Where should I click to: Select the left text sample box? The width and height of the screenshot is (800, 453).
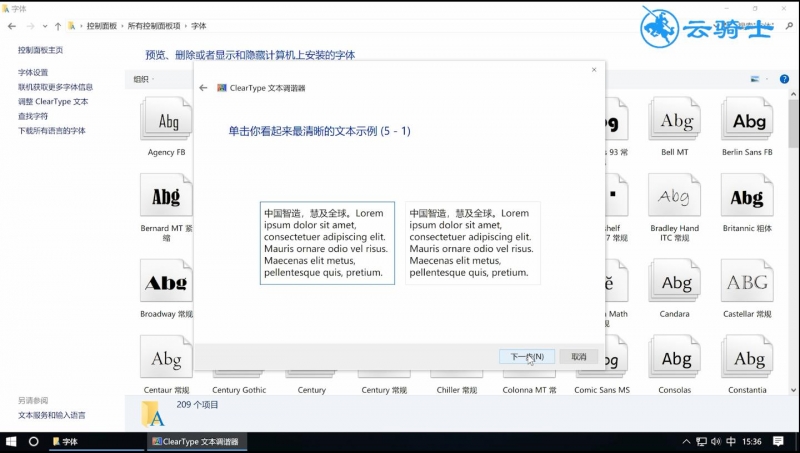pos(327,243)
